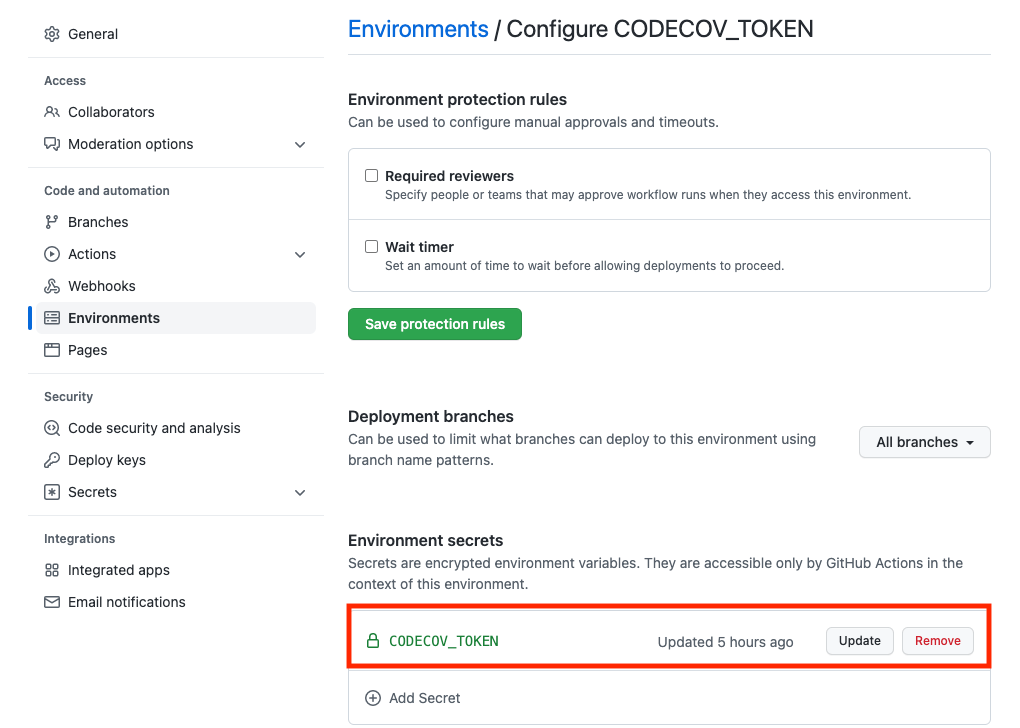
Task: Click Save protection rules button
Action: [x=435, y=324]
